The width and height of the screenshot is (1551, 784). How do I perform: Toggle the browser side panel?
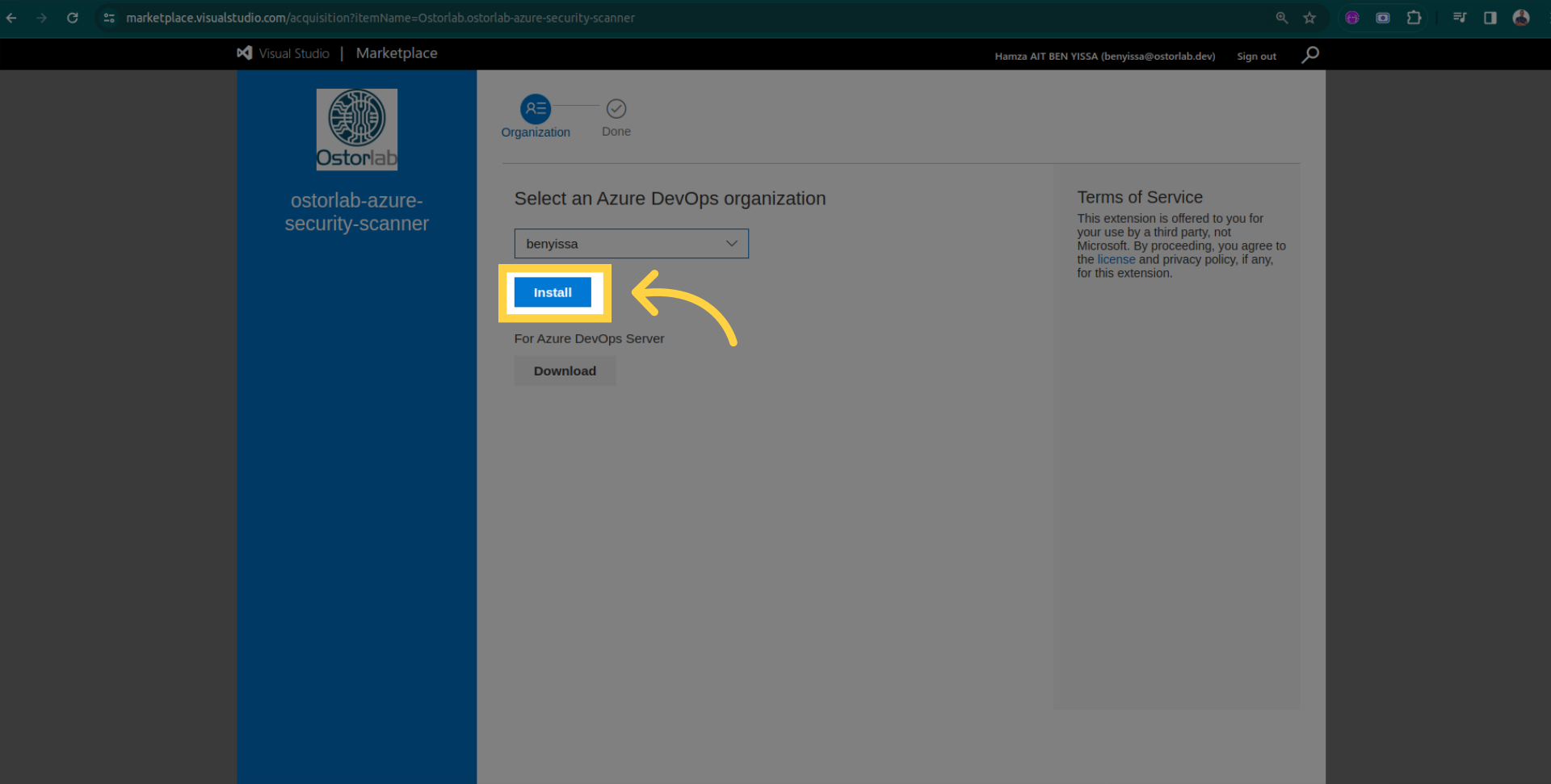(1490, 18)
